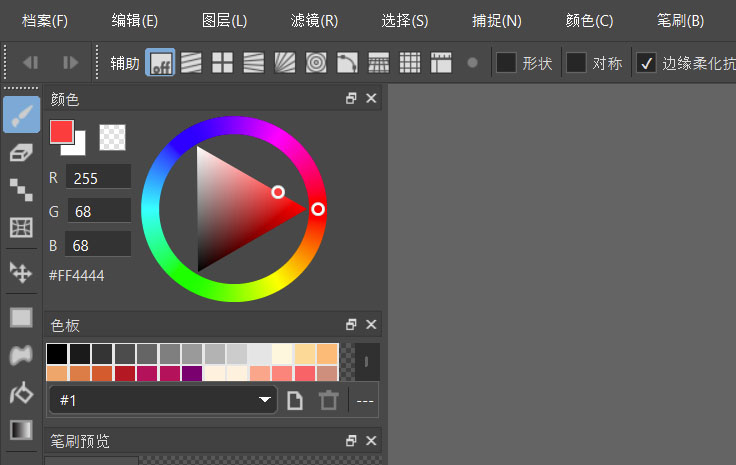The width and height of the screenshot is (736, 465).
Task: Click the R value field
Action: 98,177
